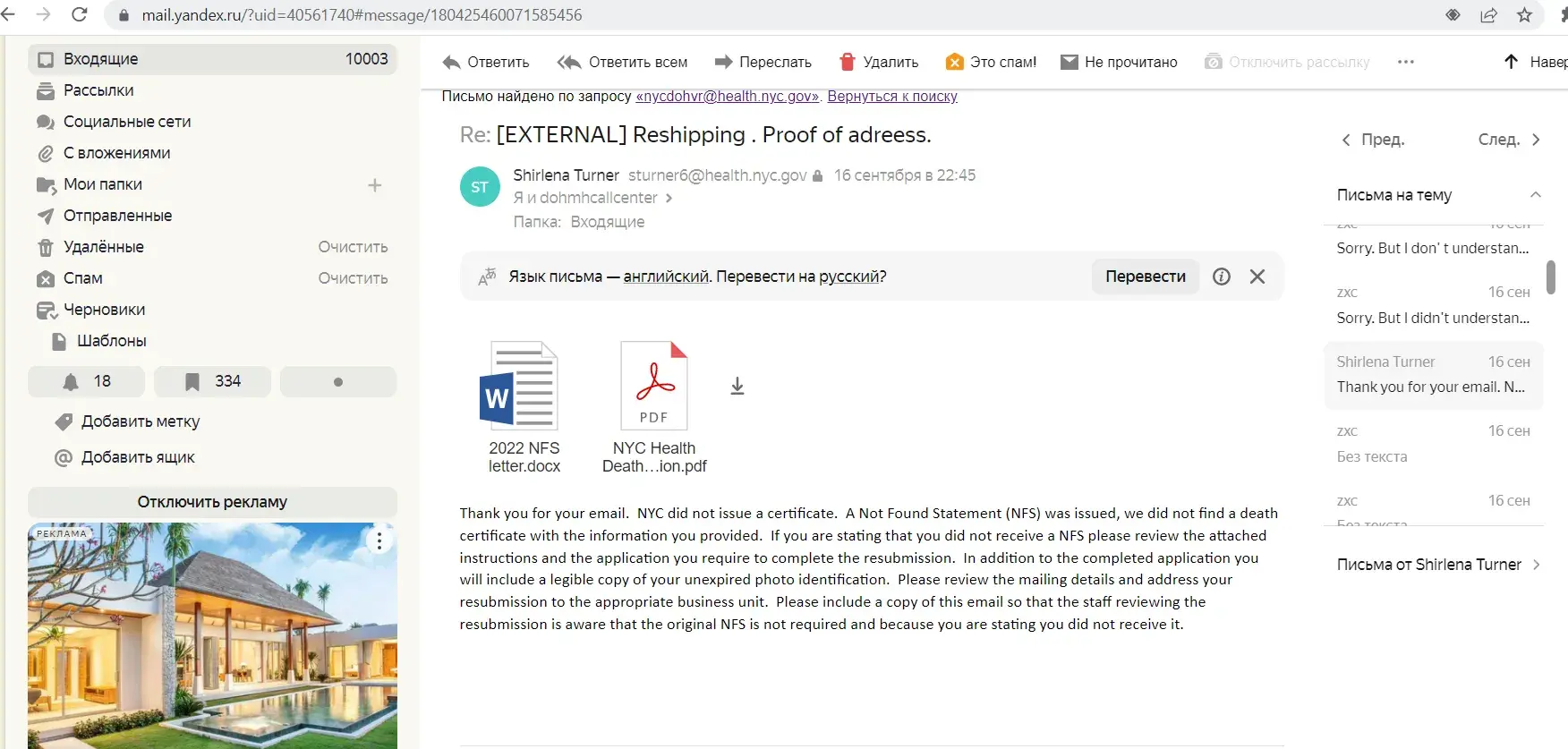Click the Delete trash icon
1568x749 pixels.
tap(847, 62)
